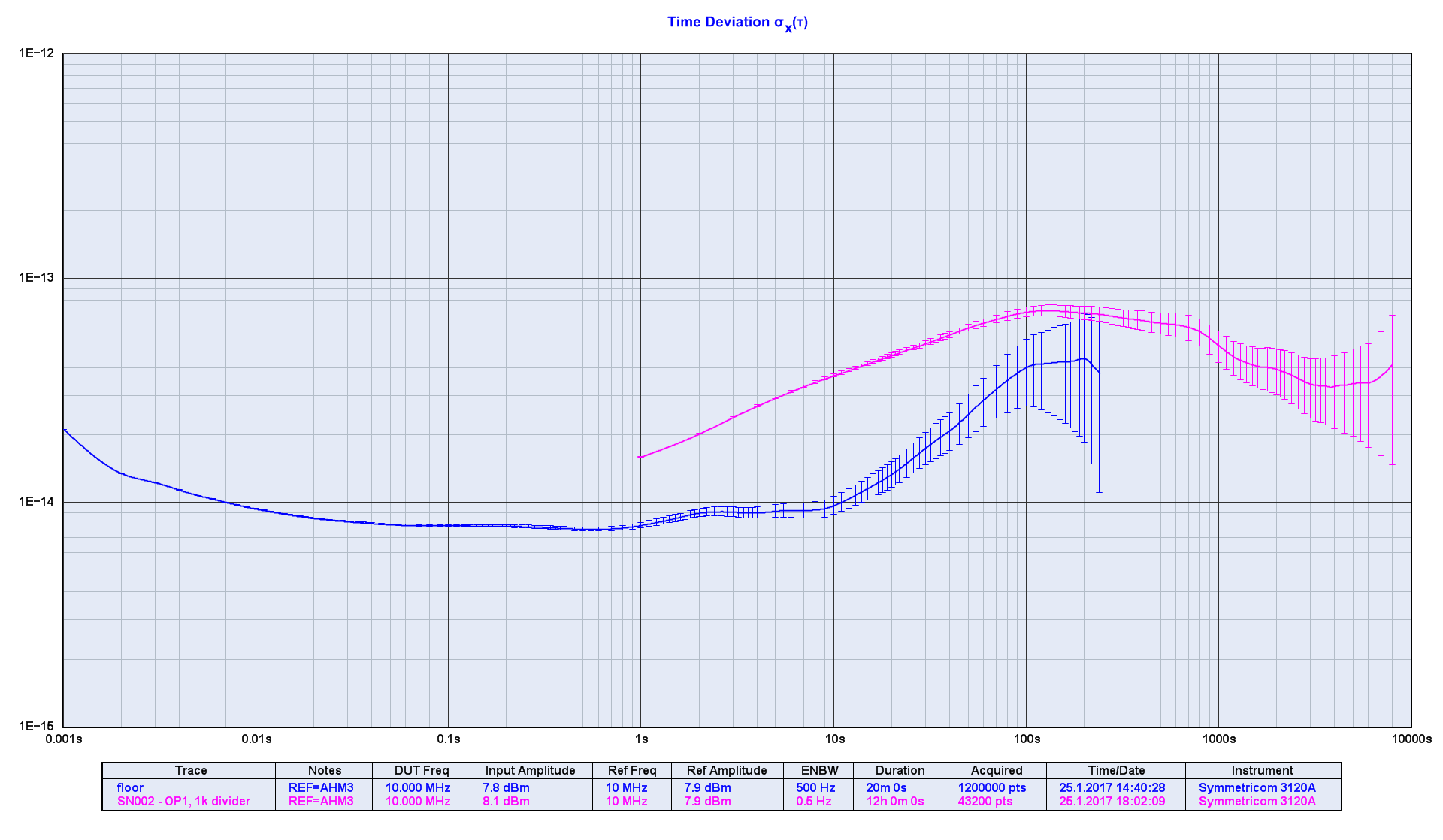This screenshot has height=840, width=1443.
Task: Click the 1E-13 y-axis label
Action: pyautogui.click(x=37, y=277)
